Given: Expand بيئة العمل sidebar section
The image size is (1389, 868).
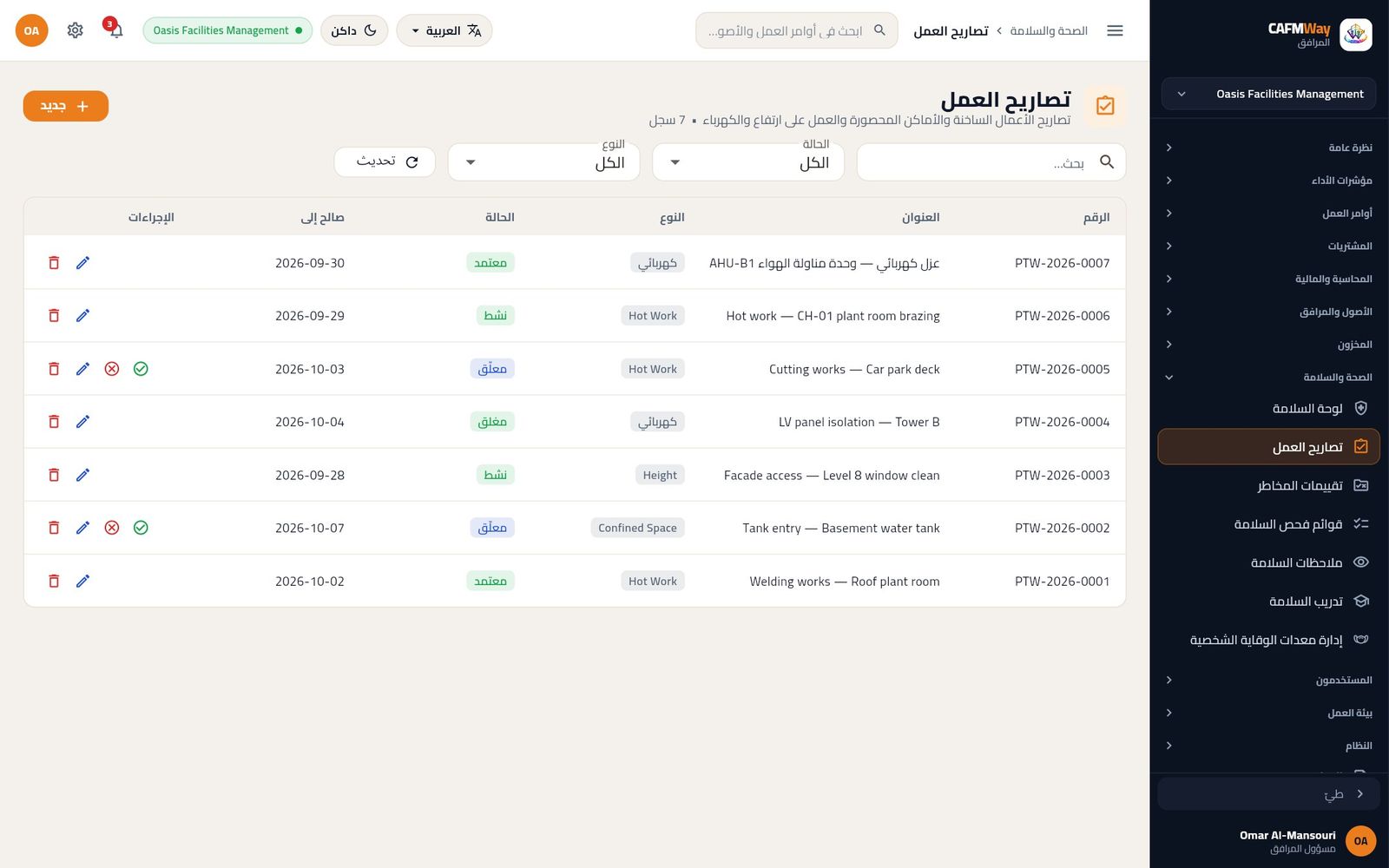Looking at the screenshot, I should point(1269,713).
